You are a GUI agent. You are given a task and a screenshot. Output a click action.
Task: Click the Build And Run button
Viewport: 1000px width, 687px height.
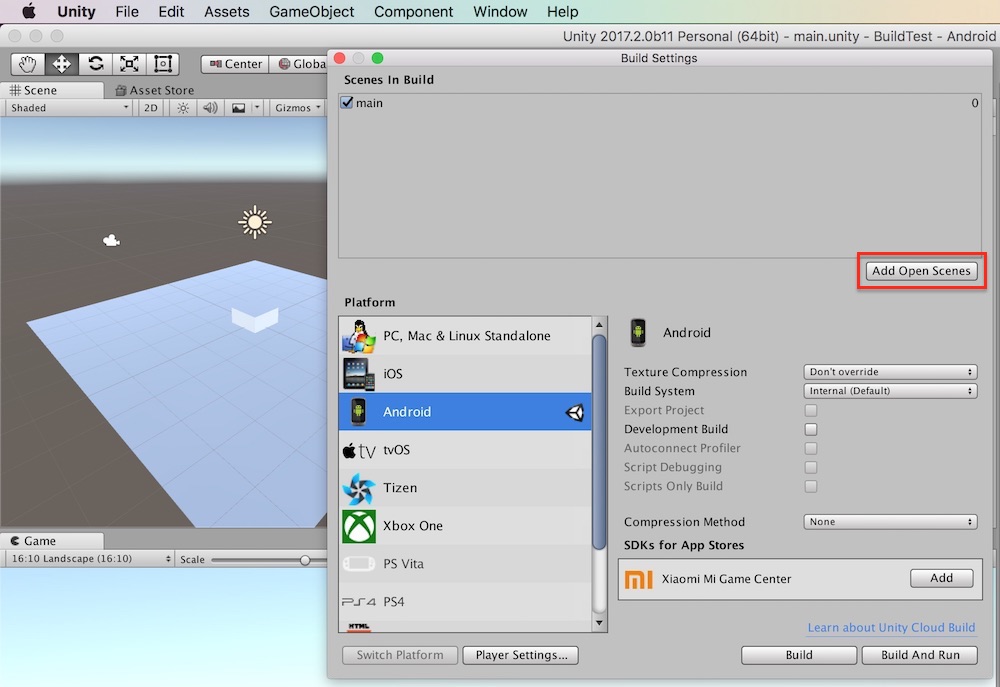pyautogui.click(x=920, y=655)
